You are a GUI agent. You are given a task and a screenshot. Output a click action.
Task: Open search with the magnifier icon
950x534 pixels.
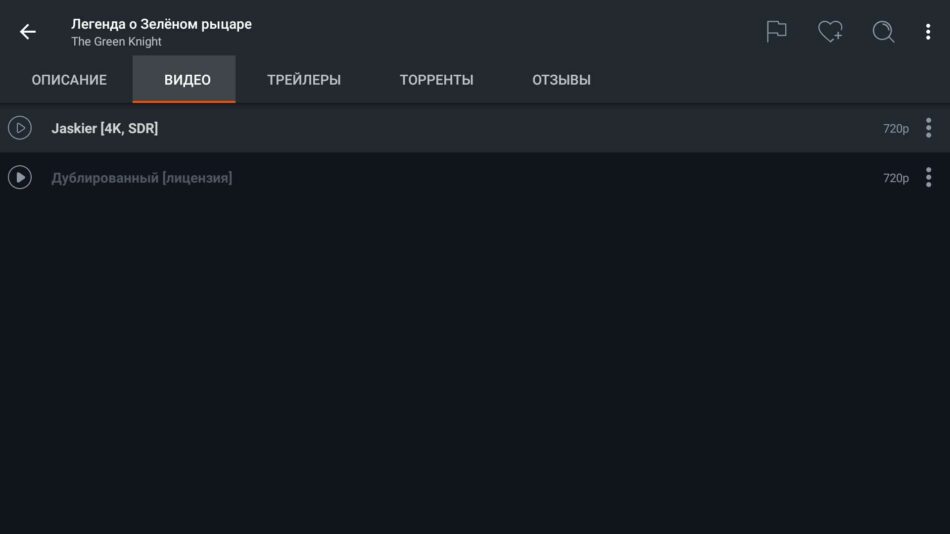pos(883,32)
